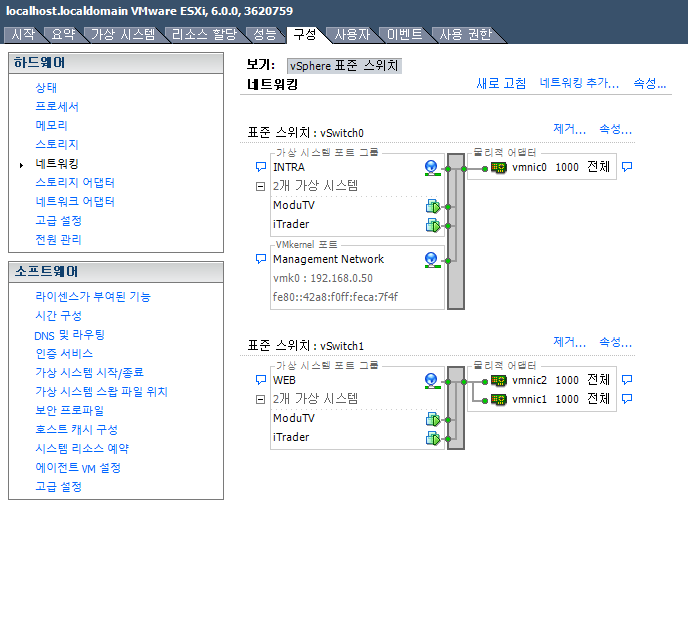Image resolution: width=688 pixels, height=630 pixels.
Task: Click the speech bubble icon next to vmnic2
Action: (627, 379)
